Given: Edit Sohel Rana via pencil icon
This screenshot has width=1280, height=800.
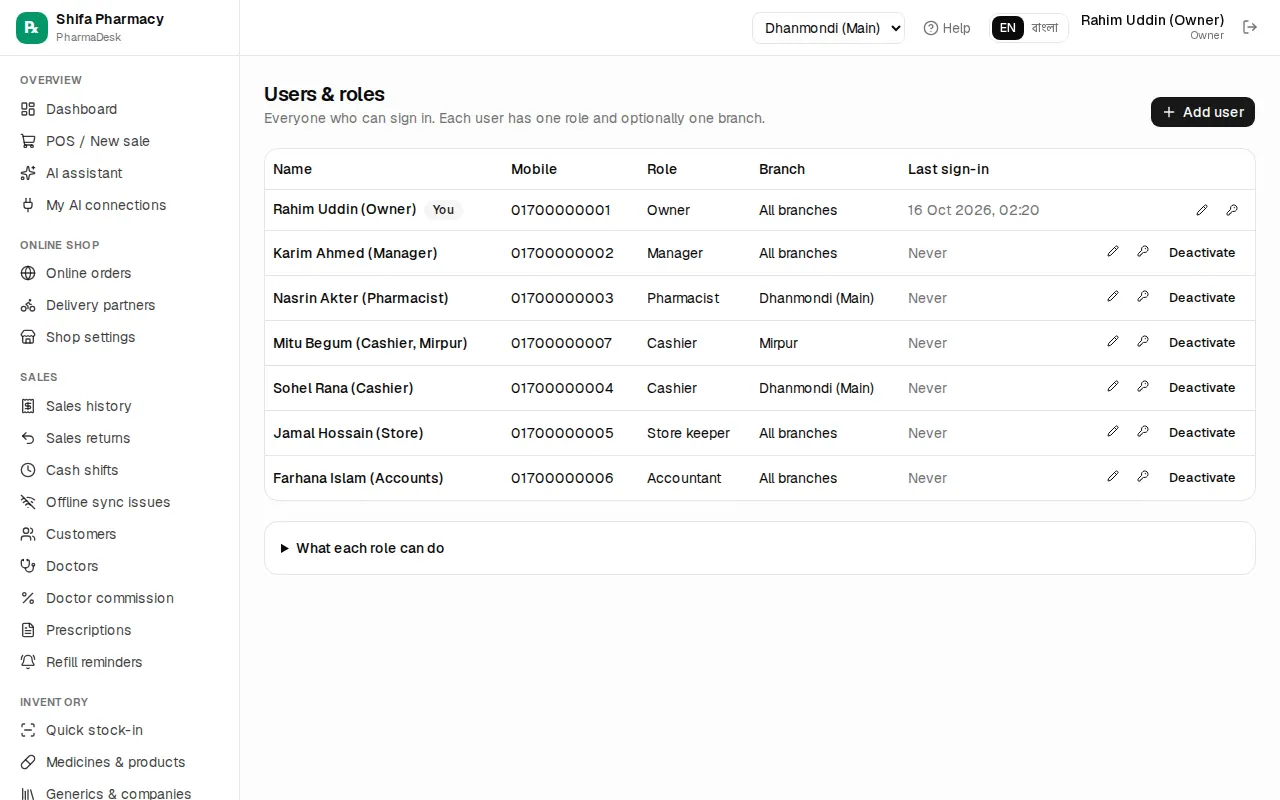Looking at the screenshot, I should pos(1113,387).
